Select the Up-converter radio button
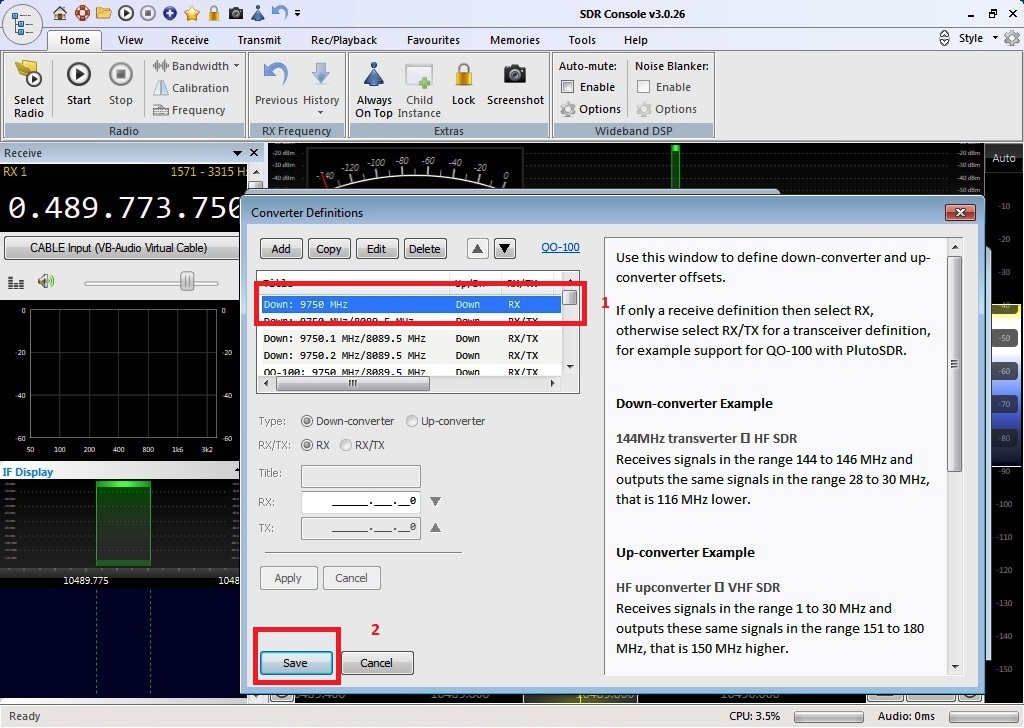The width and height of the screenshot is (1024, 728). (x=412, y=421)
